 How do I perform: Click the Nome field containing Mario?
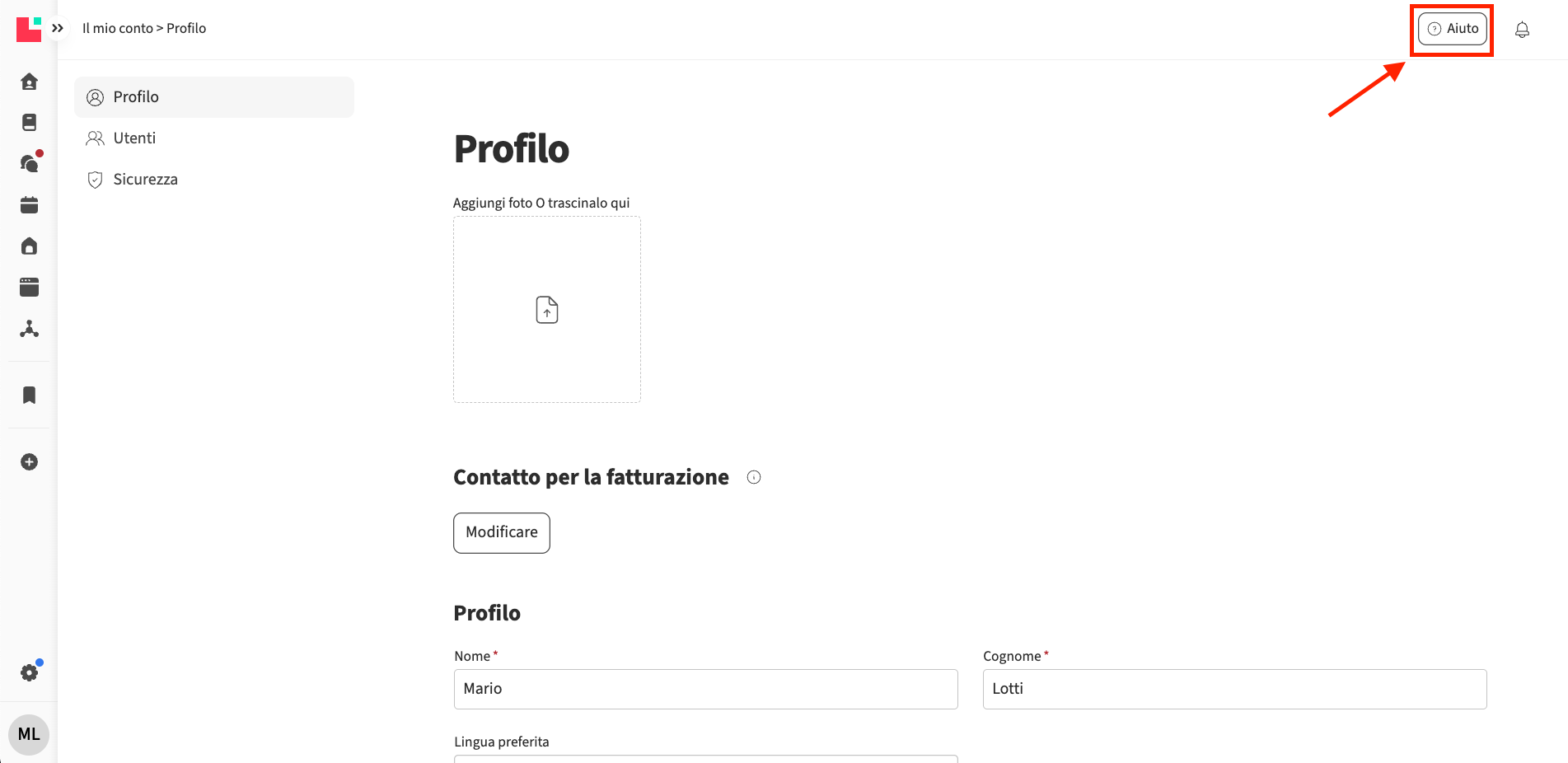(704, 689)
